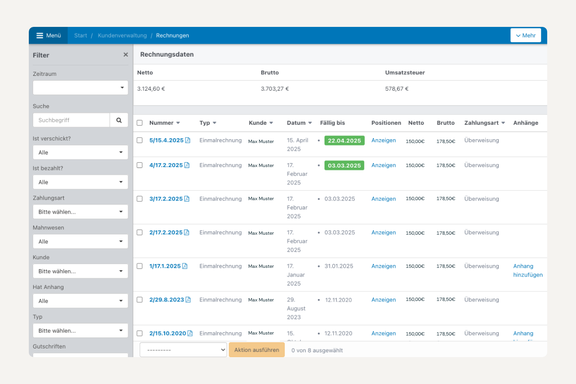This screenshot has height=384, width=576.
Task: Open the Ist verschickt? dropdown
Action: 80,152
